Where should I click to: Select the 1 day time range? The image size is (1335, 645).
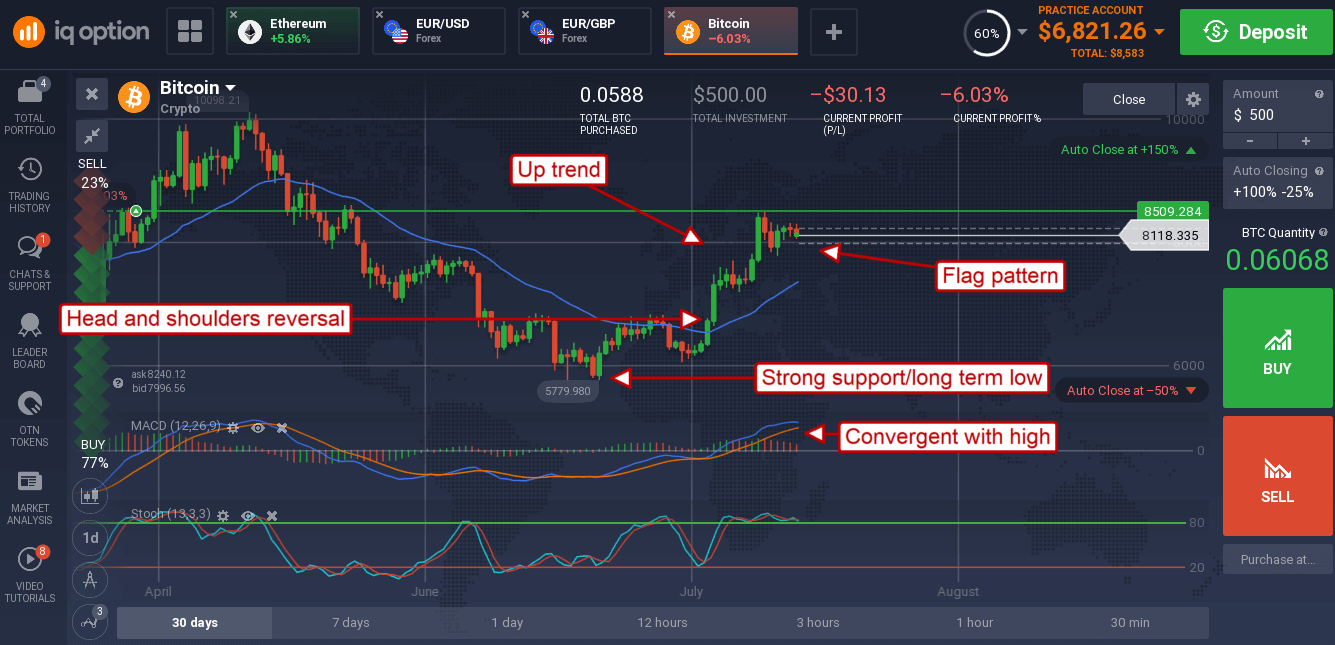pyautogui.click(x=507, y=622)
